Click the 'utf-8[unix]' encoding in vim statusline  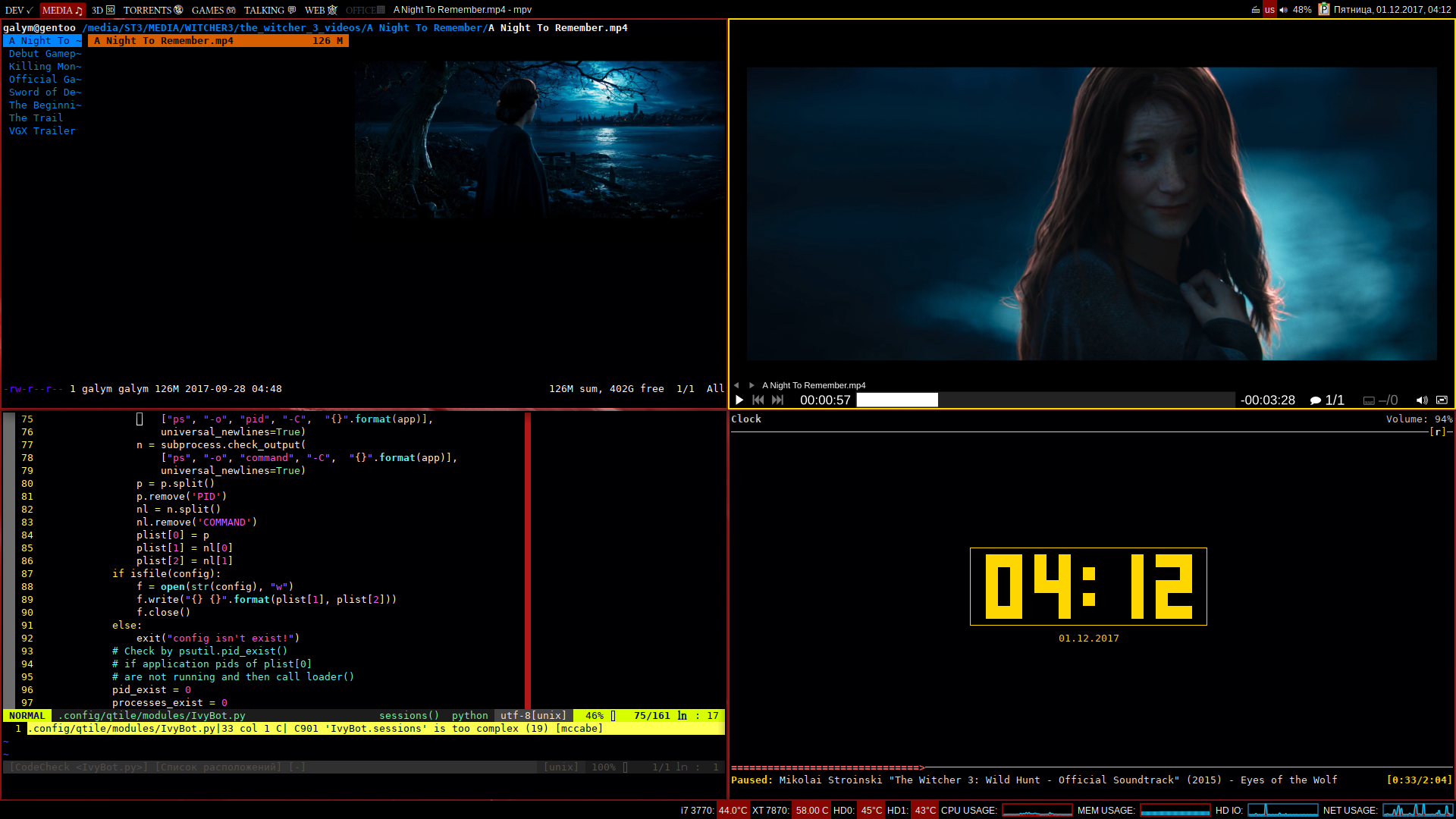[533, 716]
